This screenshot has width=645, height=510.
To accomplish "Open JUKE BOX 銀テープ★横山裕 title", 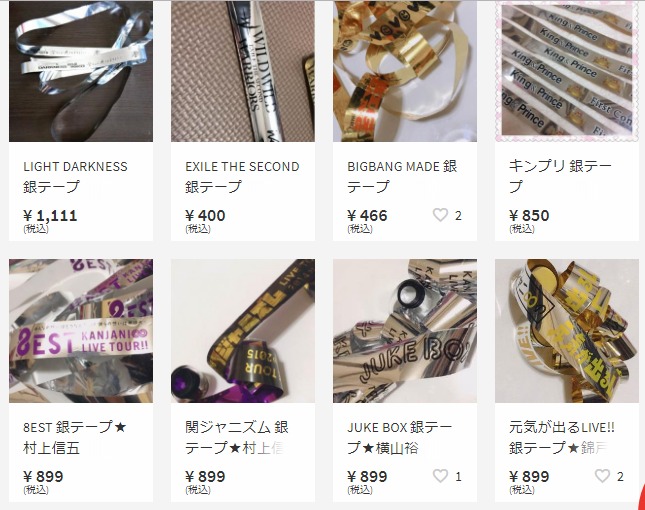I will [x=400, y=437].
